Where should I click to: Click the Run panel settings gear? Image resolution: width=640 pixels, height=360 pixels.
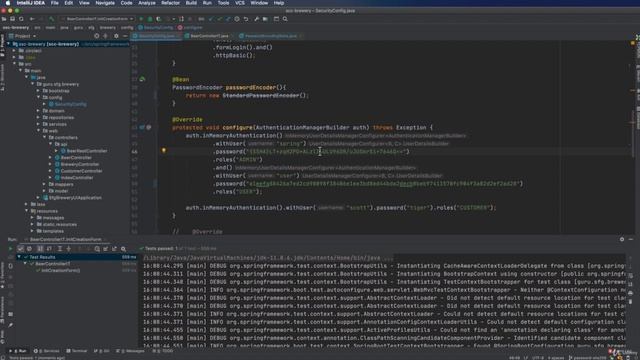622,240
